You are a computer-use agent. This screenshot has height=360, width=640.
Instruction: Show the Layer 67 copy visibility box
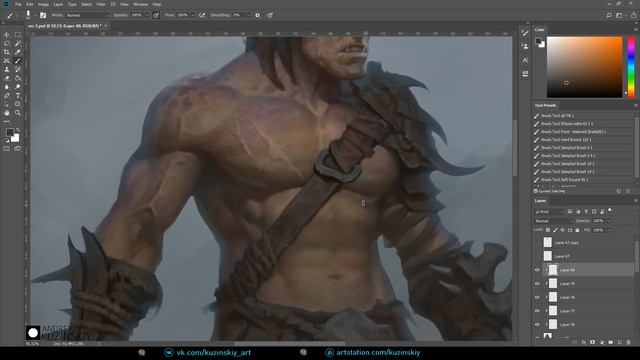[x=537, y=242]
